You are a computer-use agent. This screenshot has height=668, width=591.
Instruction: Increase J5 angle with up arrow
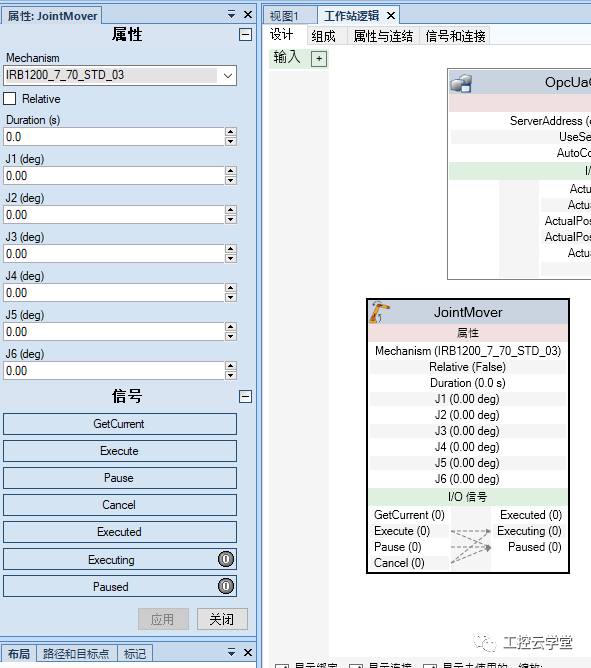pyautogui.click(x=231, y=327)
